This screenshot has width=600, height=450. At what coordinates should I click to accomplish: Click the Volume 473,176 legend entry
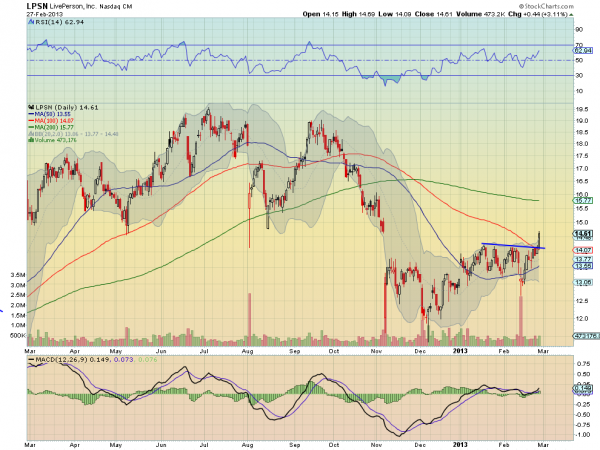click(x=55, y=140)
